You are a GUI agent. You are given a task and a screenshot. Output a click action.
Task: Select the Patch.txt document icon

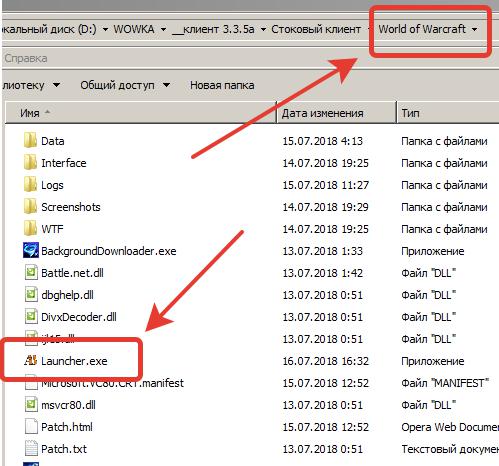[x=31, y=448]
